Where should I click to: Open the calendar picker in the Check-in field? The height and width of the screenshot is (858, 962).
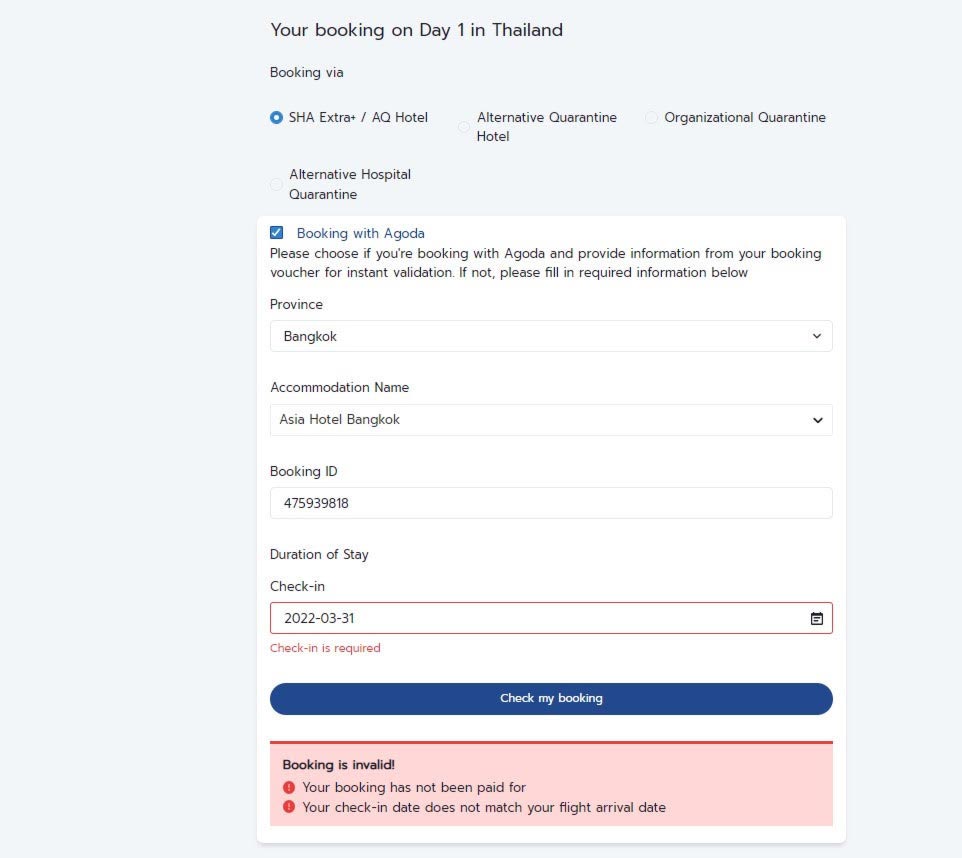click(818, 618)
